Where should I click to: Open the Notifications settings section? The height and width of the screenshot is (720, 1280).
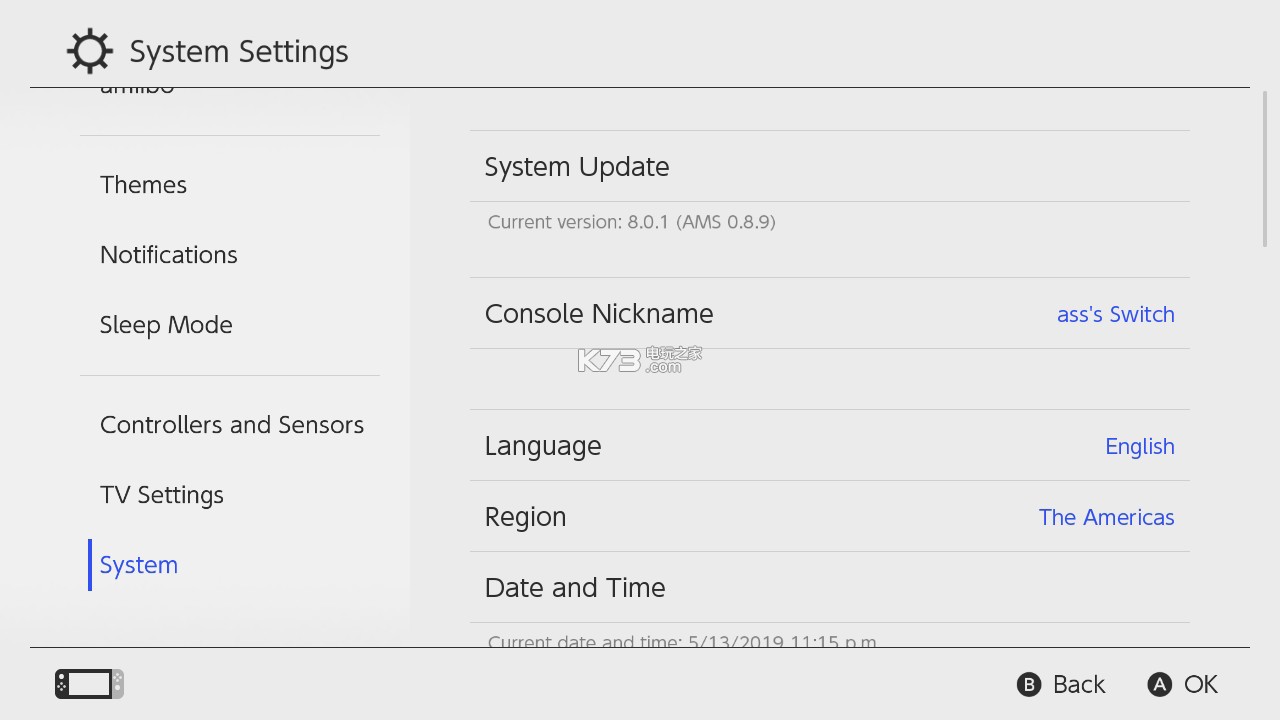[168, 255]
